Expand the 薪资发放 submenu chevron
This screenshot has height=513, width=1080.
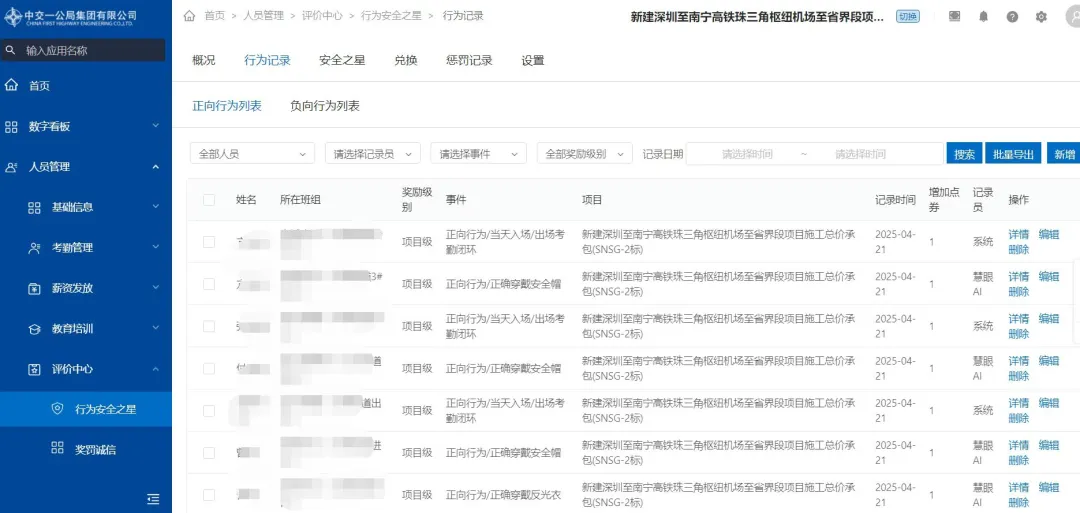(x=156, y=288)
